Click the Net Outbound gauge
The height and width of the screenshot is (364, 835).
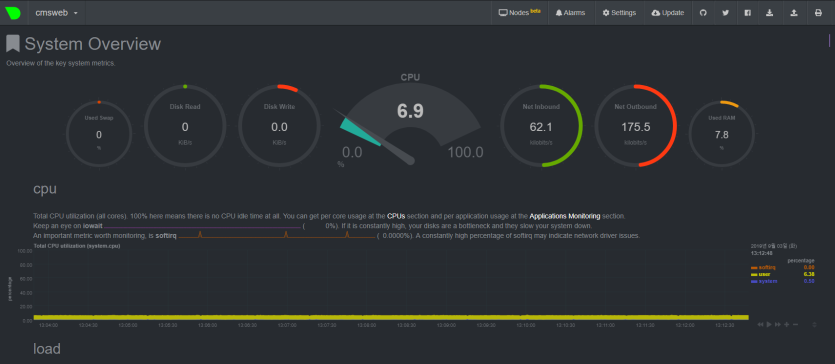635,125
